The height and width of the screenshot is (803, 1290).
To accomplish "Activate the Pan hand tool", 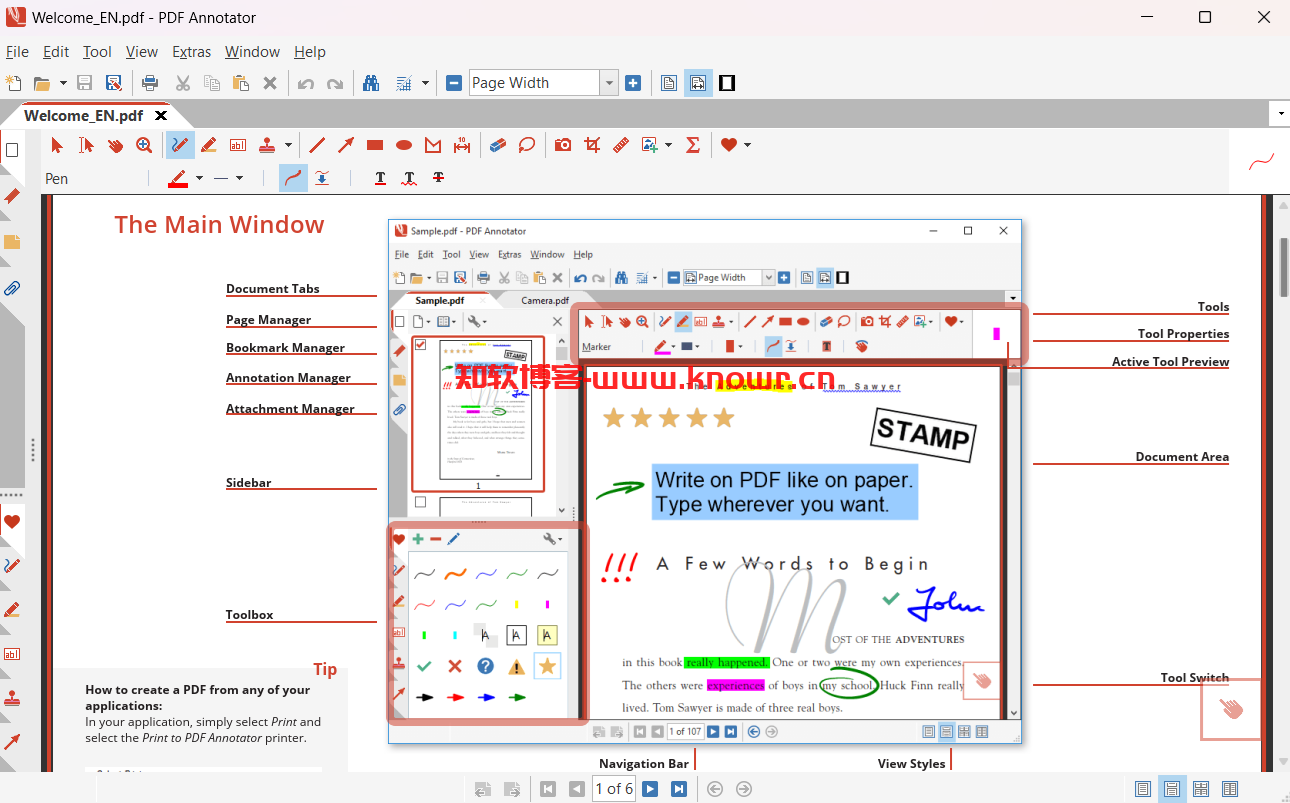I will tap(115, 145).
